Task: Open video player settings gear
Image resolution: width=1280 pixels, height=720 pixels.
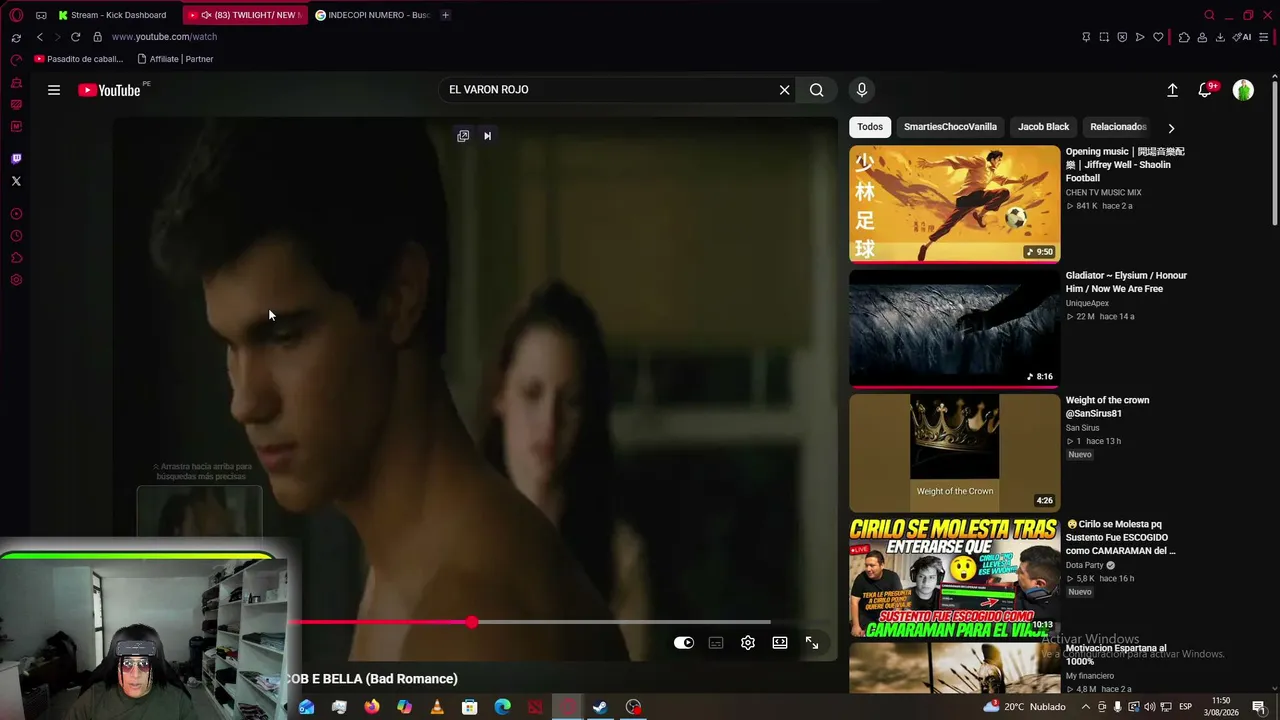Action: click(748, 643)
